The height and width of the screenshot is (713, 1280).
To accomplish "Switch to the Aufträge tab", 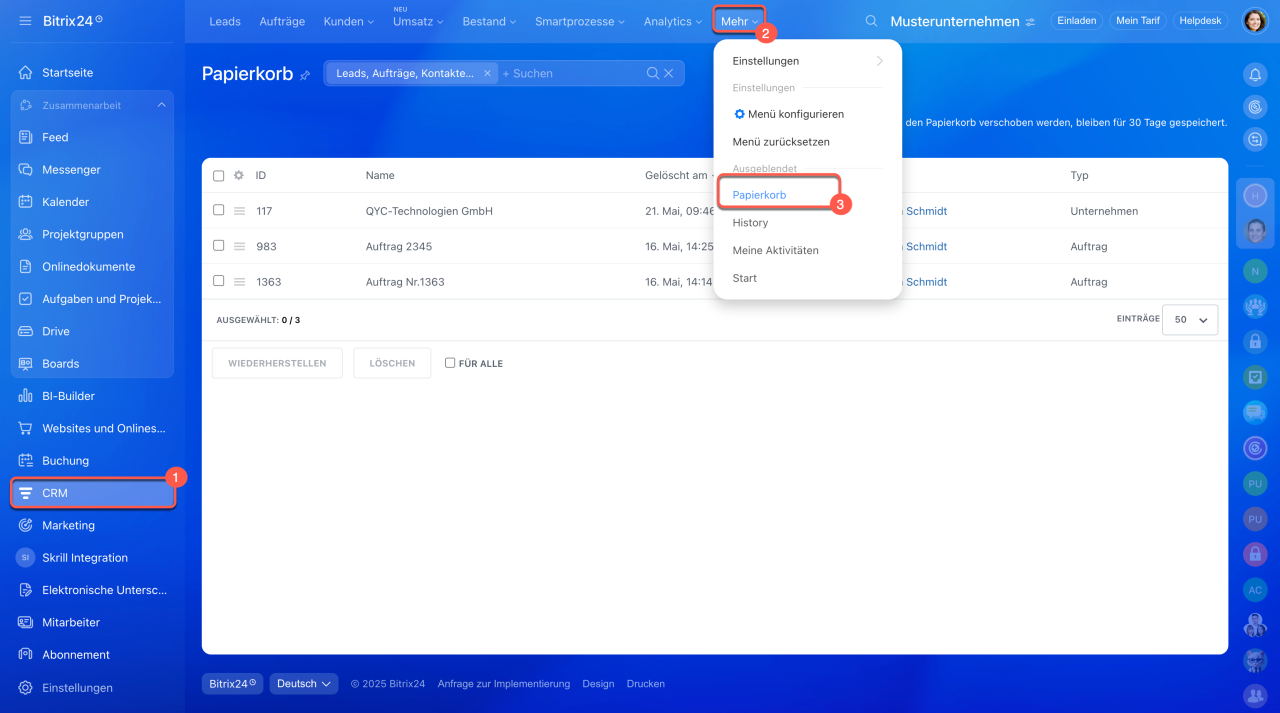I will pos(282,21).
